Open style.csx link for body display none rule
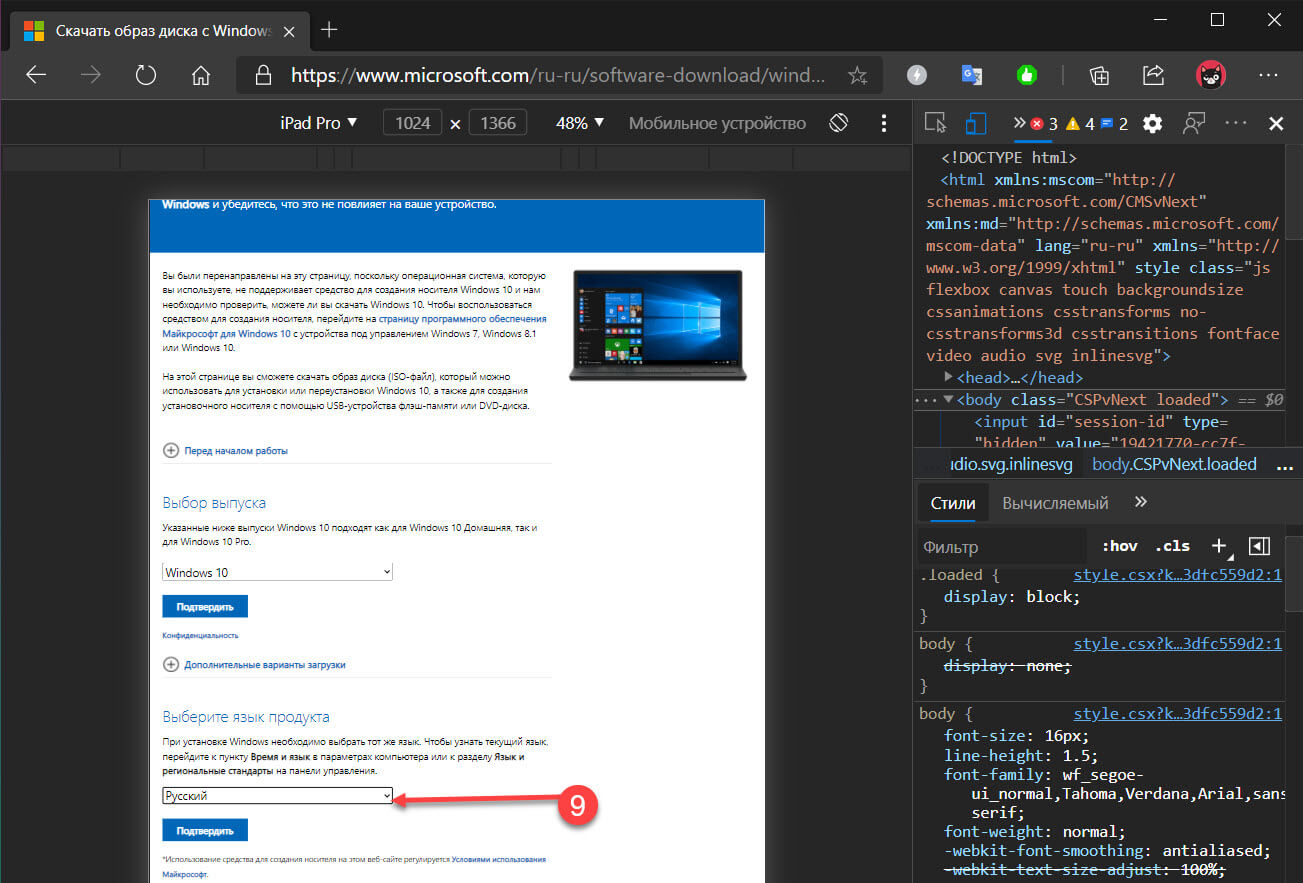Image resolution: width=1303 pixels, height=883 pixels. tap(1178, 644)
